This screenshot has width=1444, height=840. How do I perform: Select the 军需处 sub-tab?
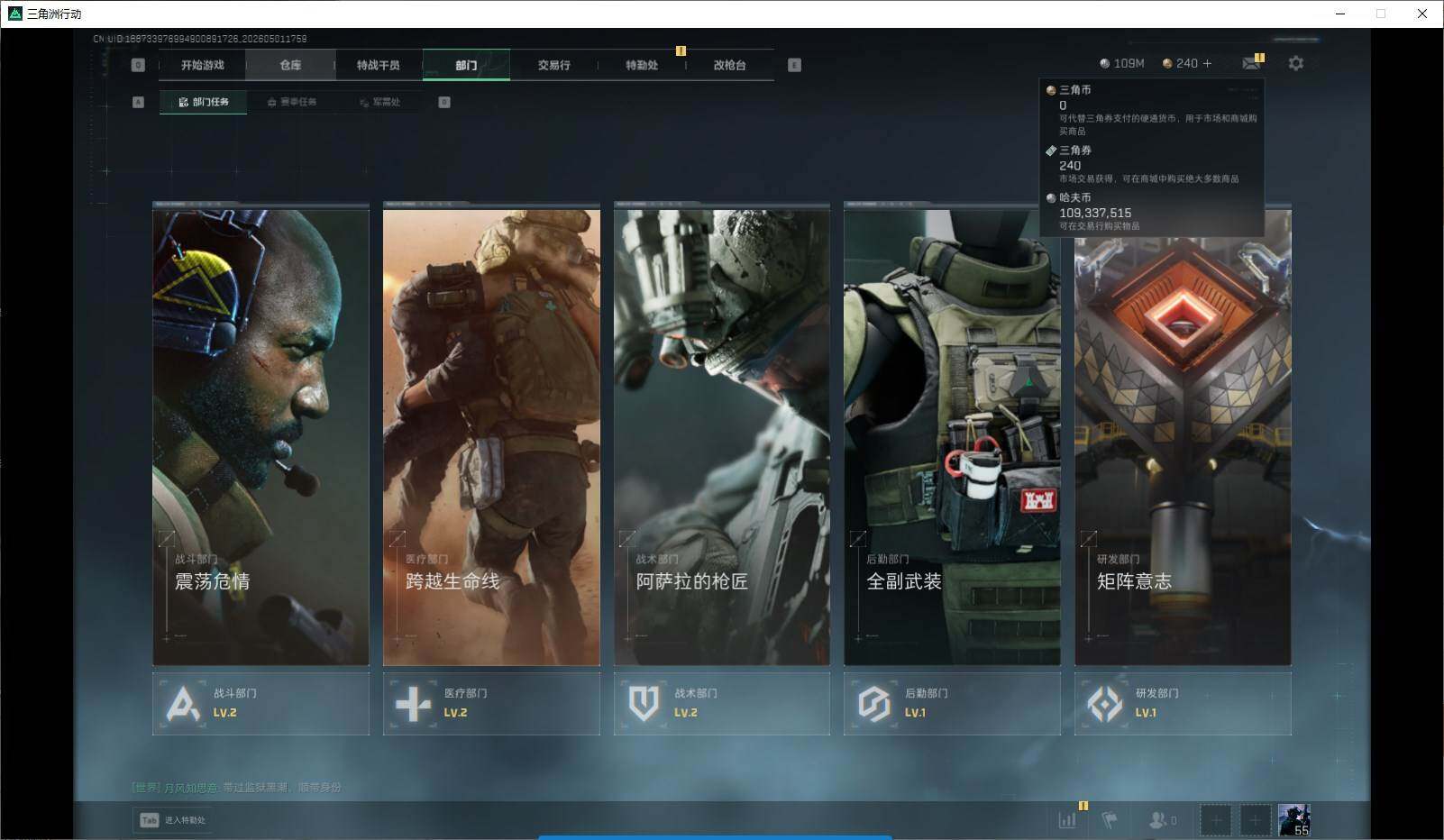click(380, 102)
